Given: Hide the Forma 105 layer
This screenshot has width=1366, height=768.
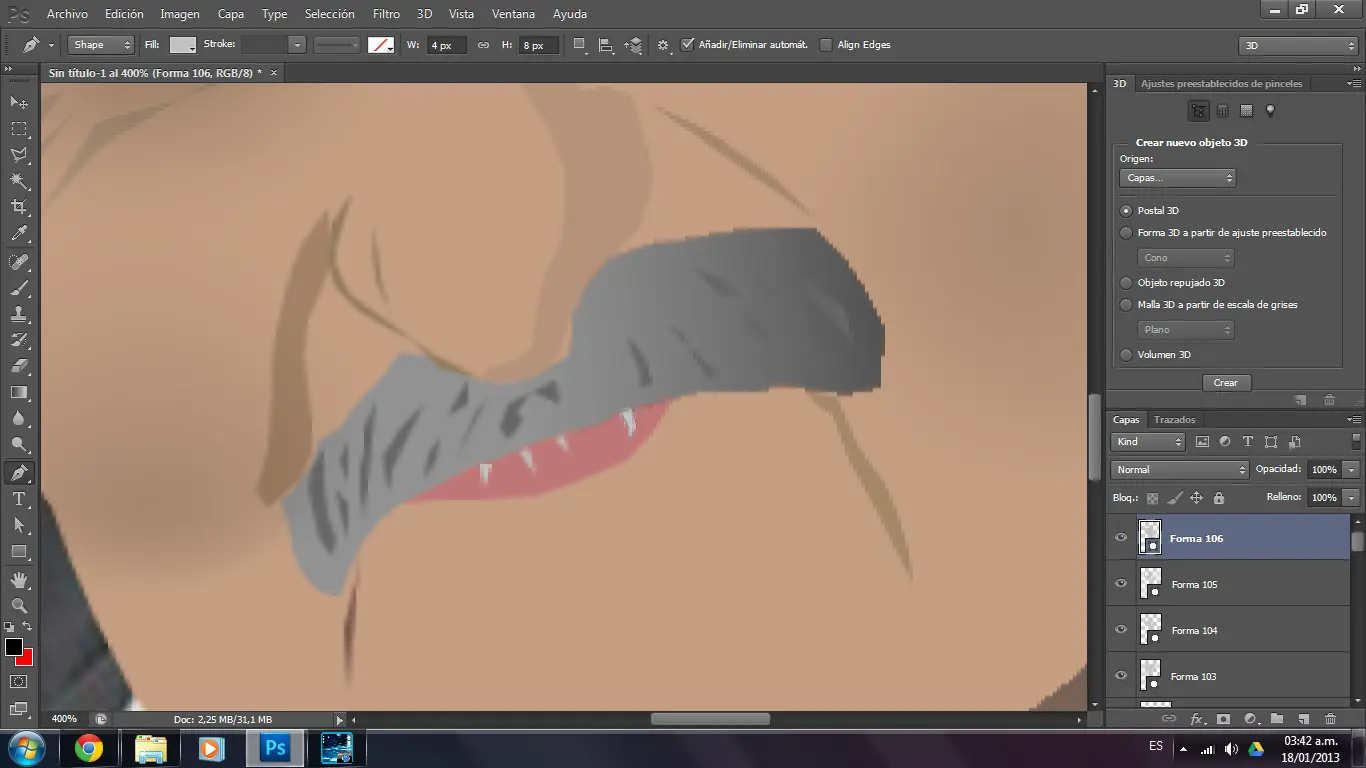Looking at the screenshot, I should (x=1121, y=584).
